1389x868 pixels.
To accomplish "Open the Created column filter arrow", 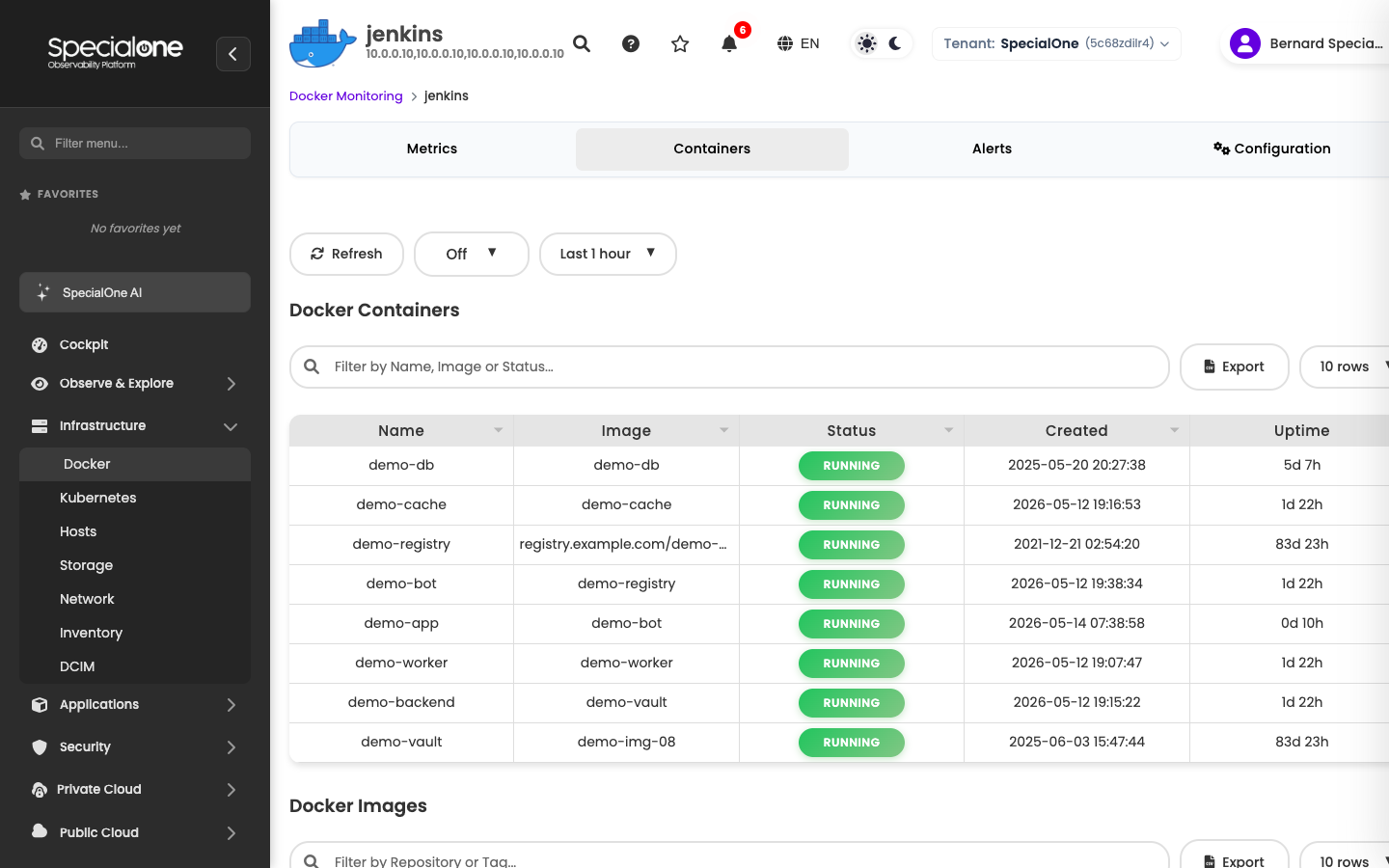I will pos(1175,430).
